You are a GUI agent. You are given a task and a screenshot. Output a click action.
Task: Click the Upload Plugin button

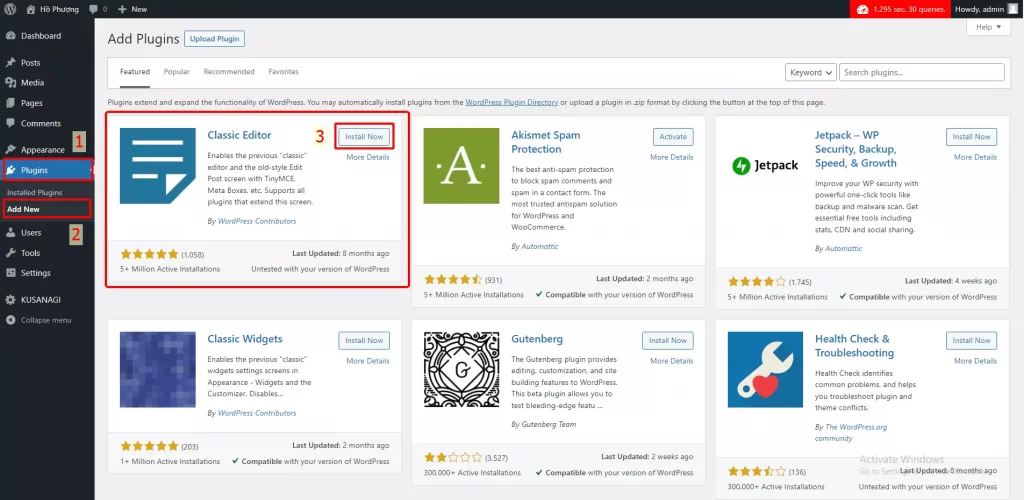click(x=214, y=39)
